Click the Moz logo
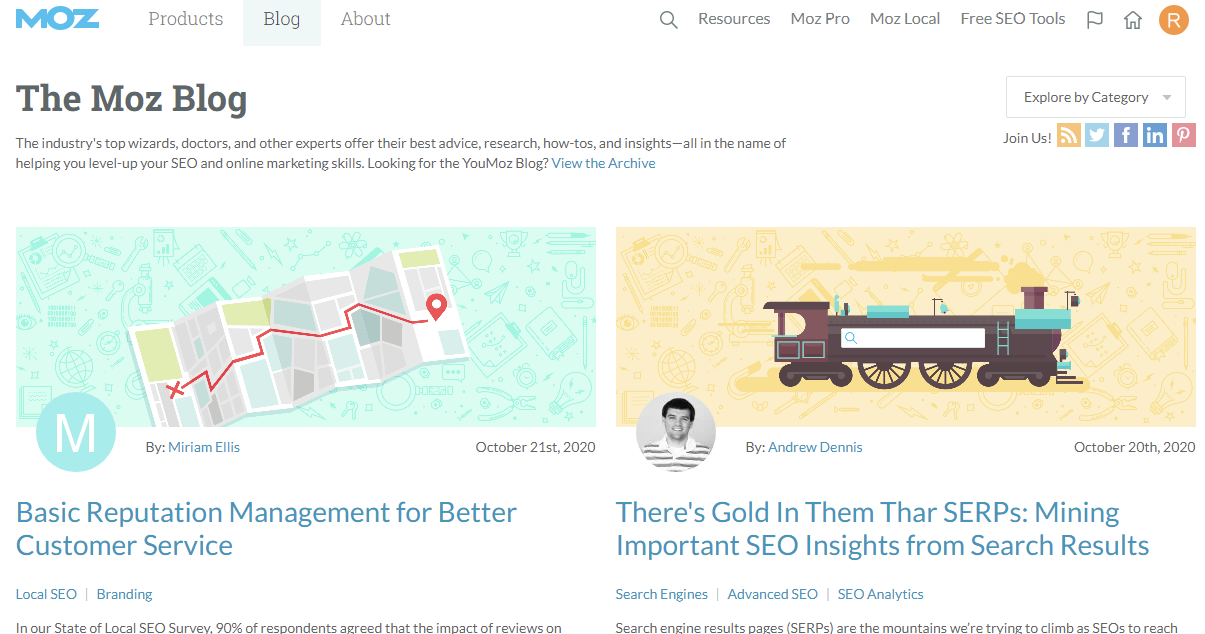The height and width of the screenshot is (634, 1205). (x=57, y=18)
